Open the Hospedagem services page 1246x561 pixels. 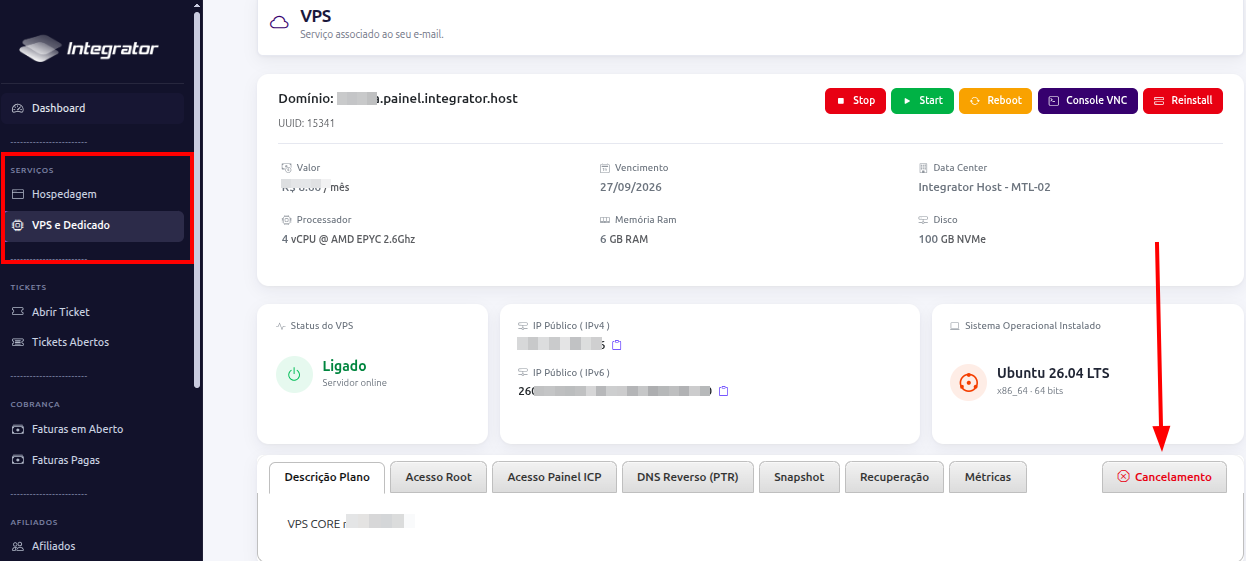click(94, 194)
